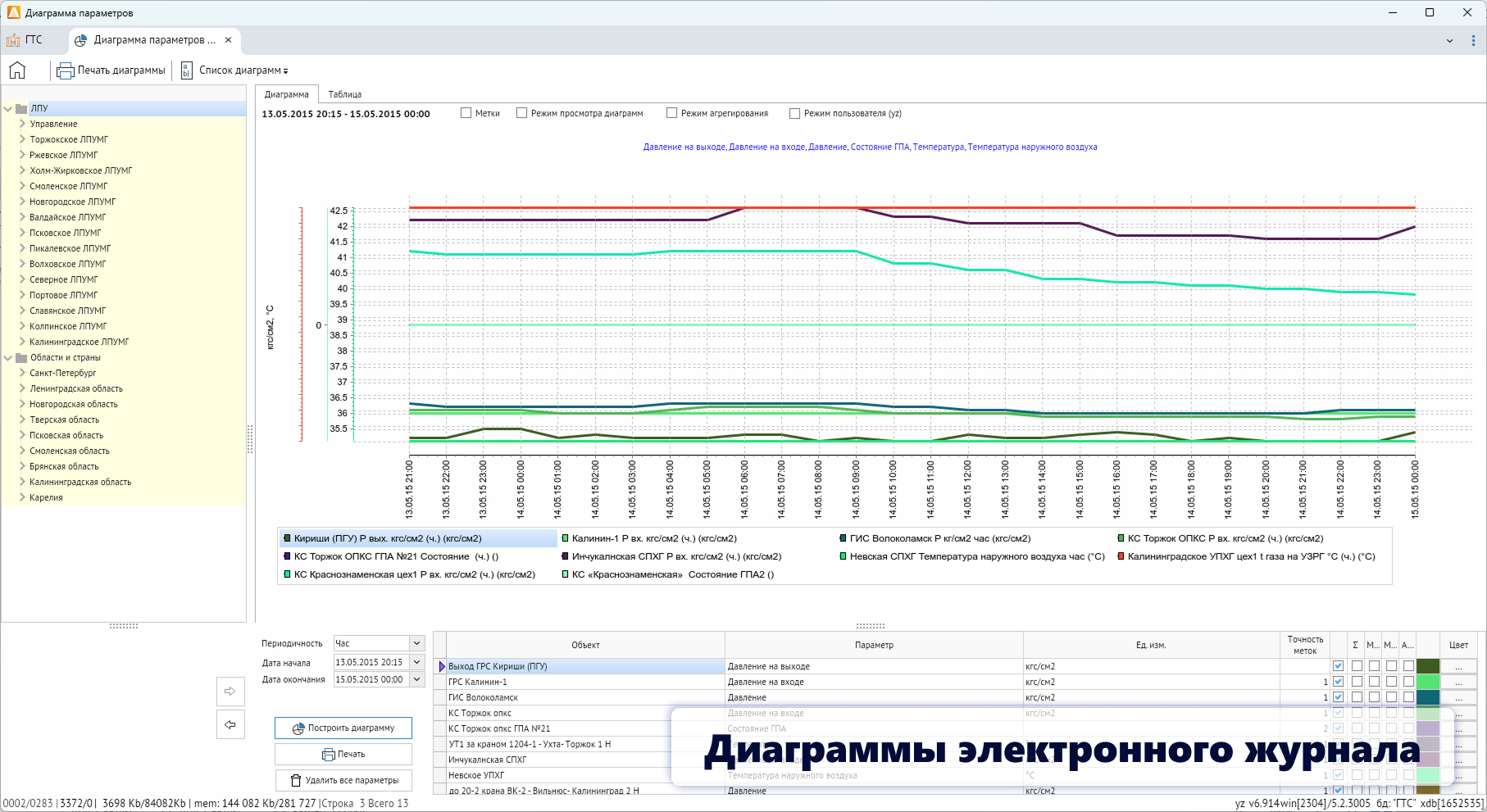
Task: Click the Калинин-1 legend color marker
Action: 565,538
